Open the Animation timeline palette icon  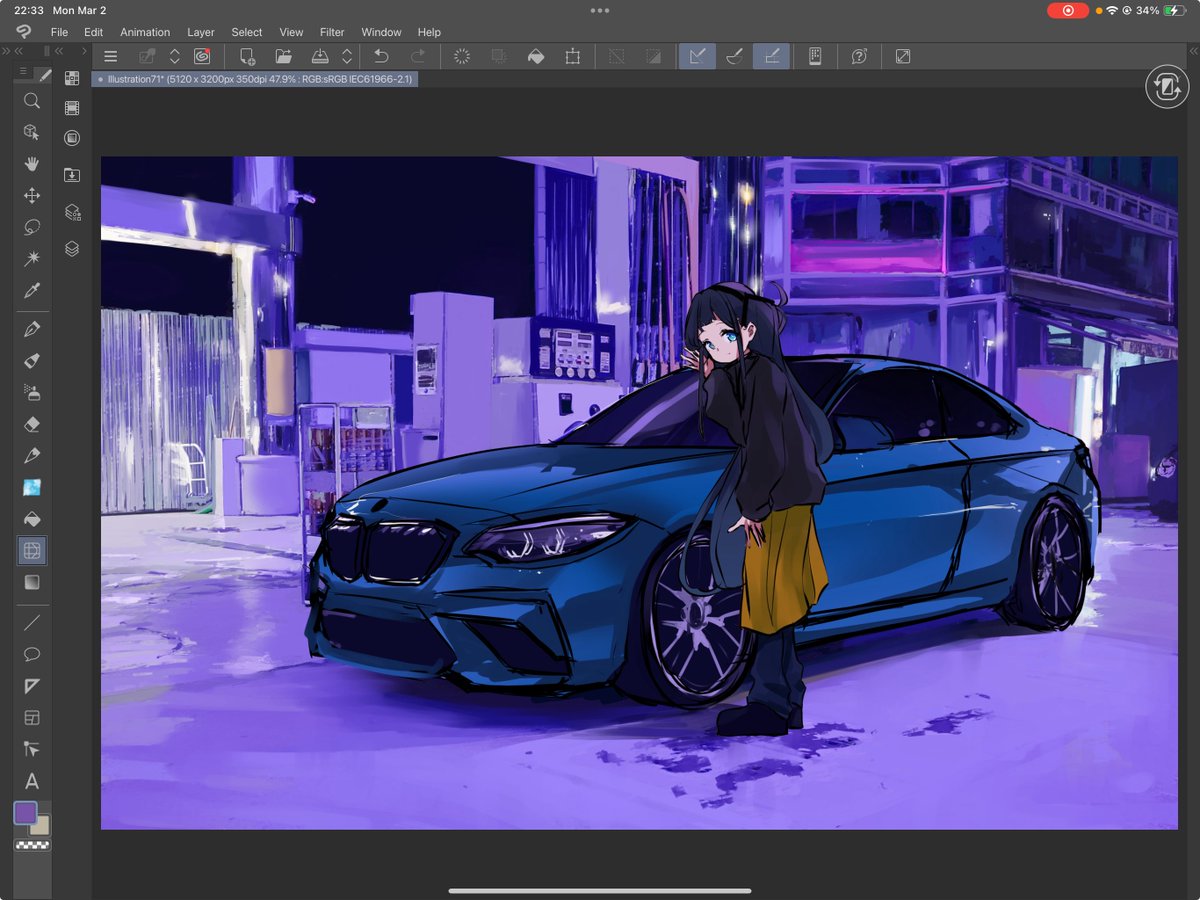click(x=72, y=108)
